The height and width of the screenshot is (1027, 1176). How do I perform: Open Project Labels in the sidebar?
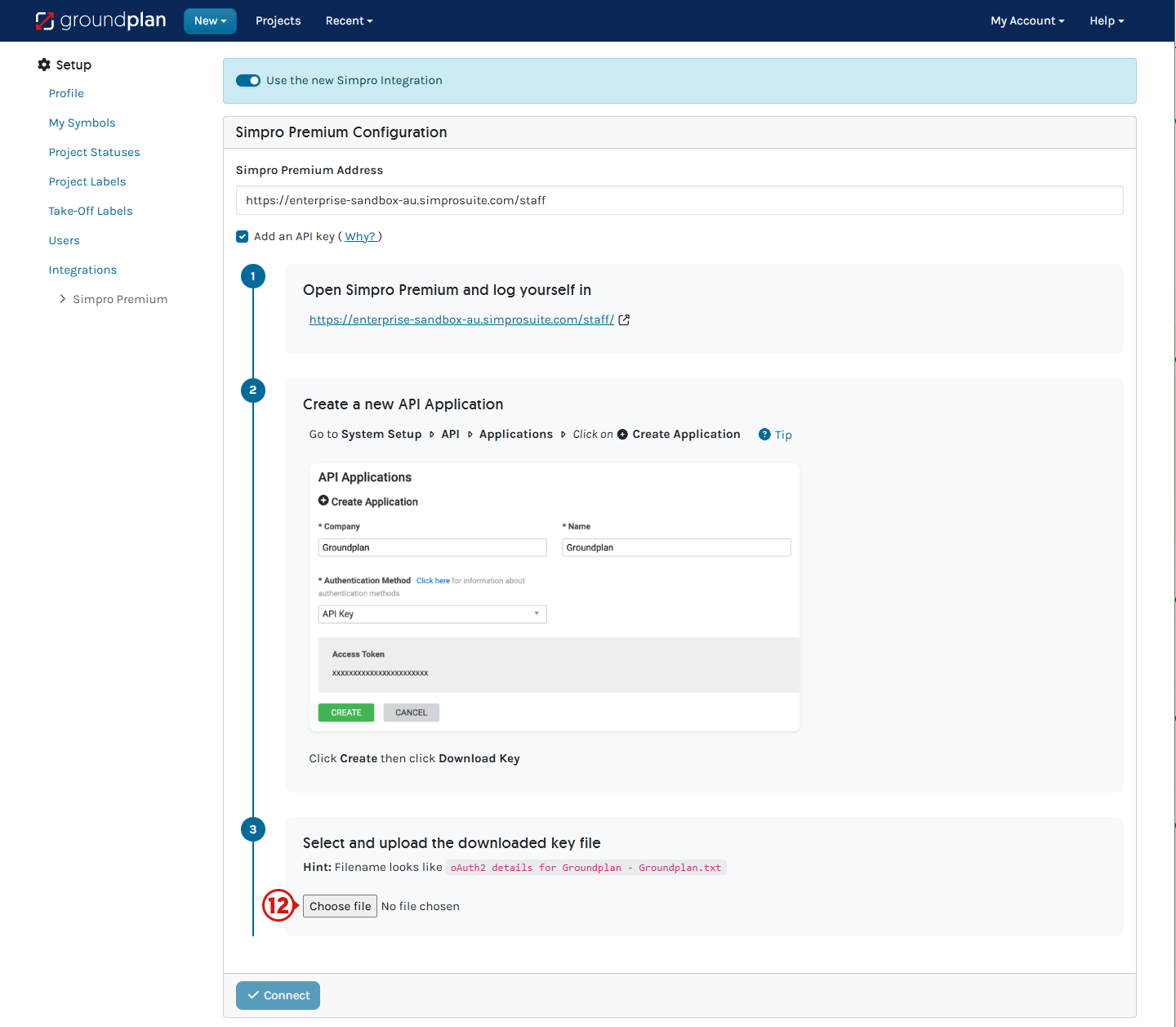tap(87, 181)
